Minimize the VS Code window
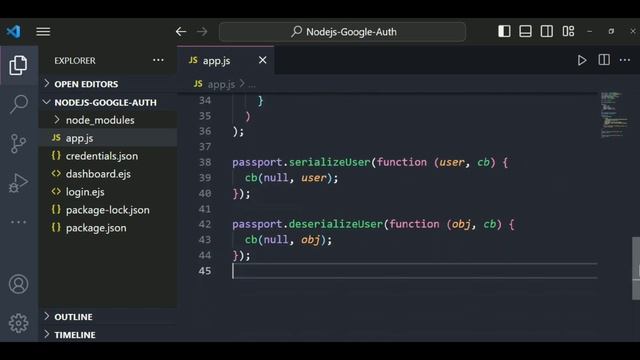This screenshot has height=360, width=640. (x=589, y=31)
